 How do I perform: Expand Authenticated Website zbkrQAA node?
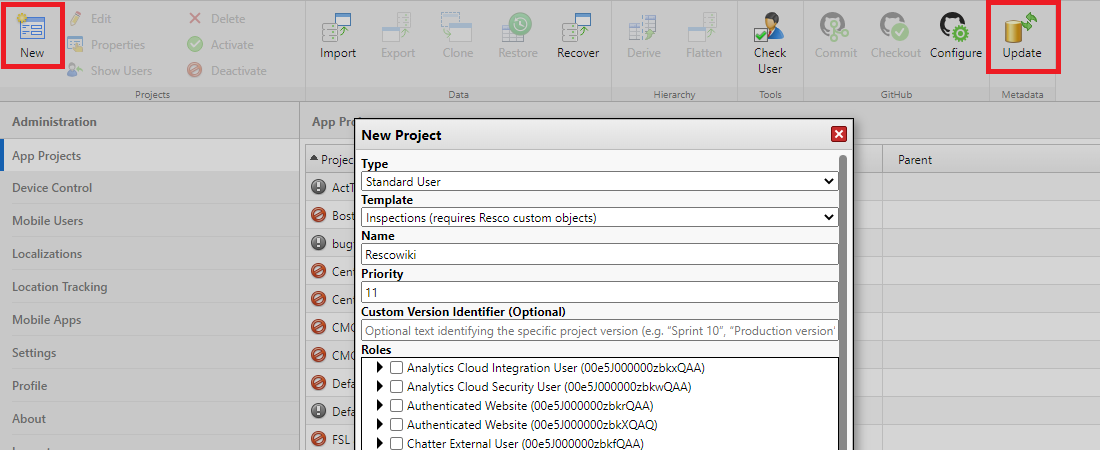(x=380, y=405)
